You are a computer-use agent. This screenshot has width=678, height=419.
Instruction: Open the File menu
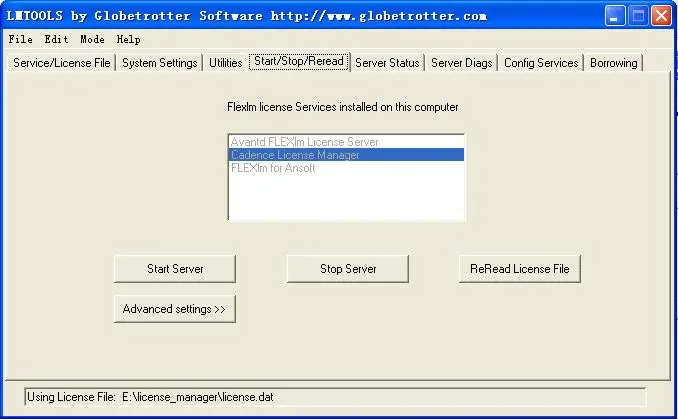(20, 39)
